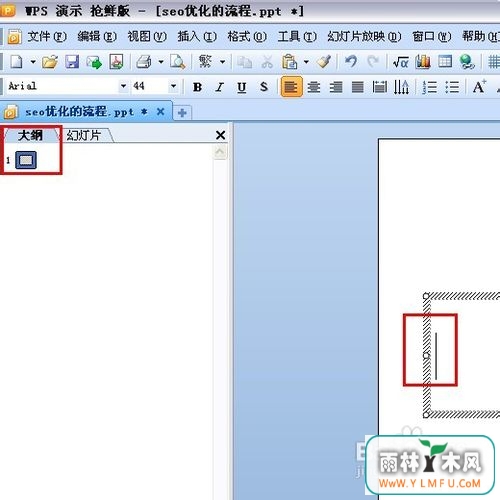Viewport: 500px width, 500px height.
Task: Open file with the folder icon
Action: point(50,62)
